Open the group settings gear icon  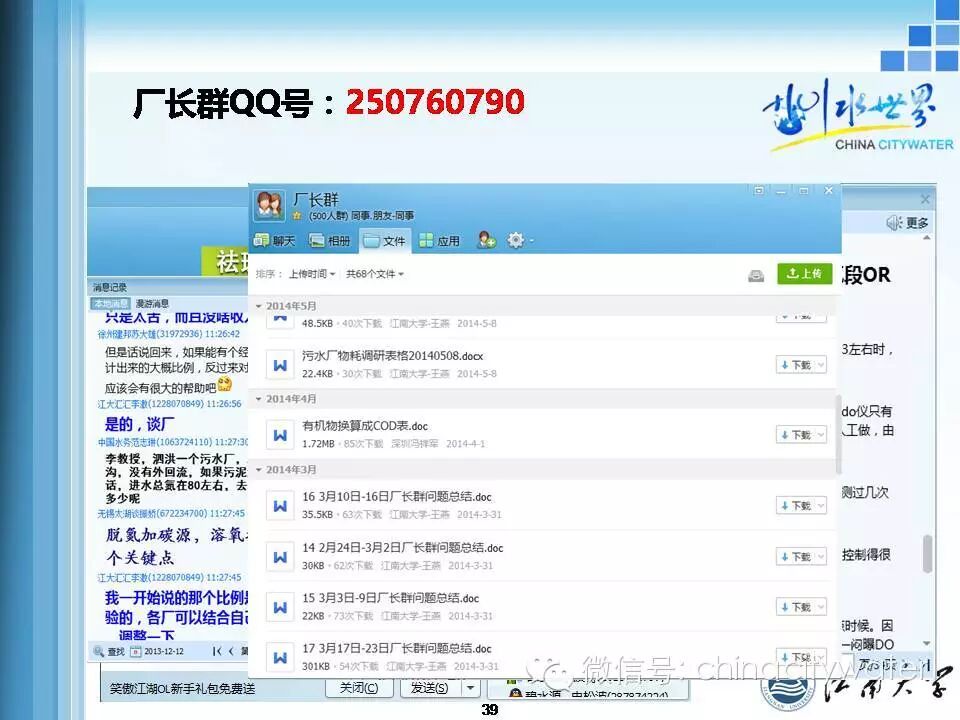click(x=516, y=241)
